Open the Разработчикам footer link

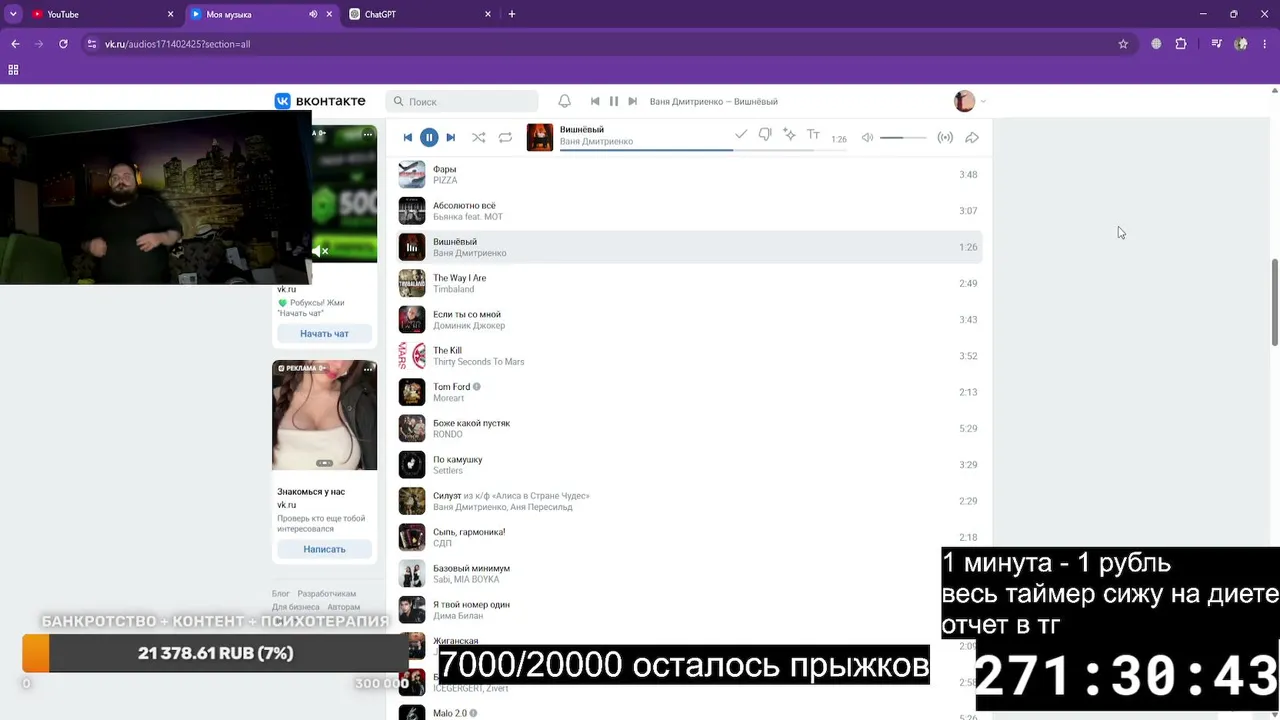pos(326,594)
